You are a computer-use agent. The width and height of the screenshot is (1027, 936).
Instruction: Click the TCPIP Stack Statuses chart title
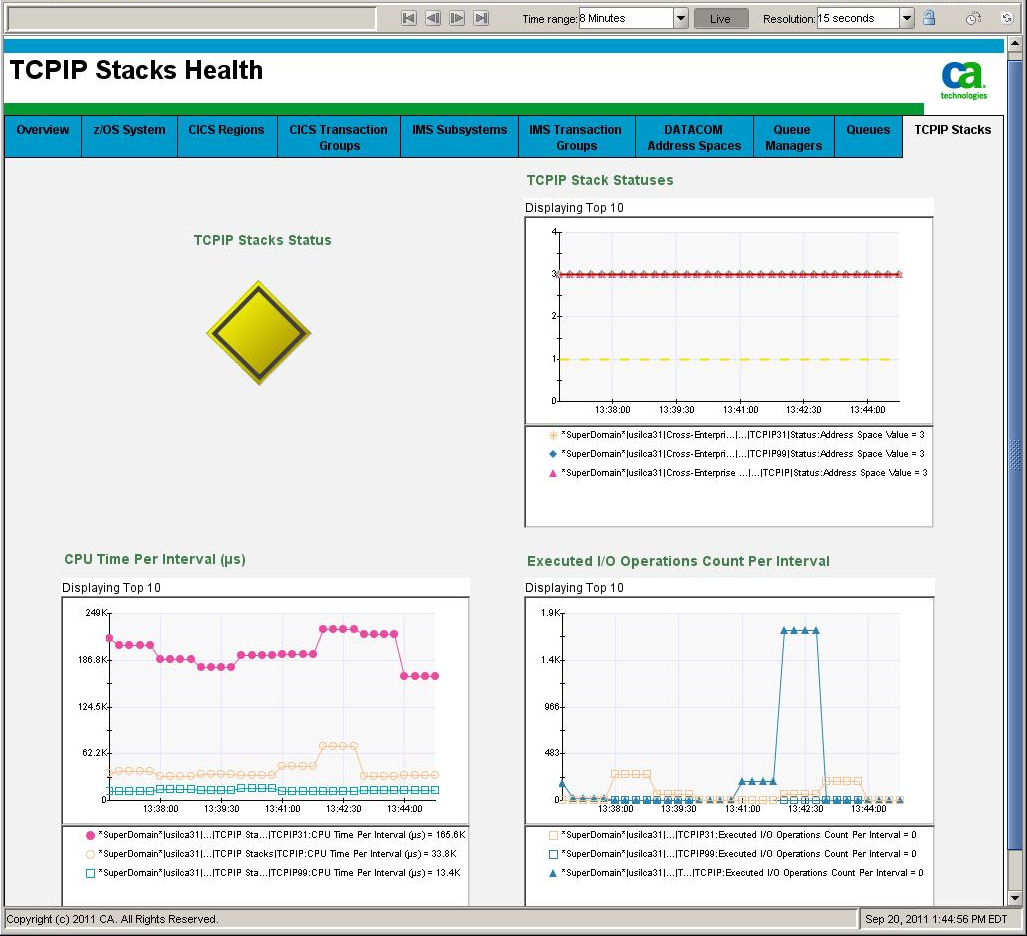pyautogui.click(x=600, y=180)
